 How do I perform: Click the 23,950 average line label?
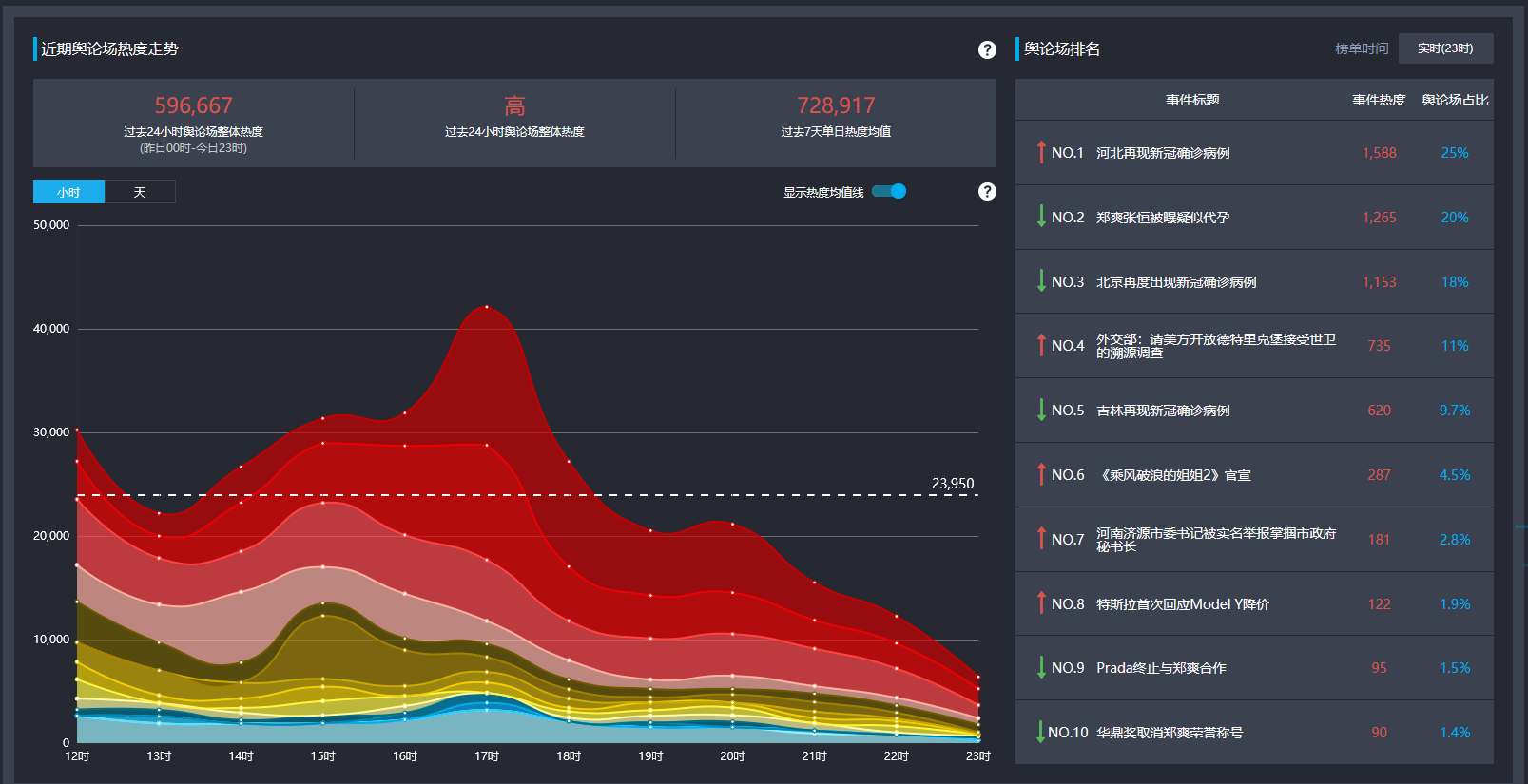click(953, 484)
